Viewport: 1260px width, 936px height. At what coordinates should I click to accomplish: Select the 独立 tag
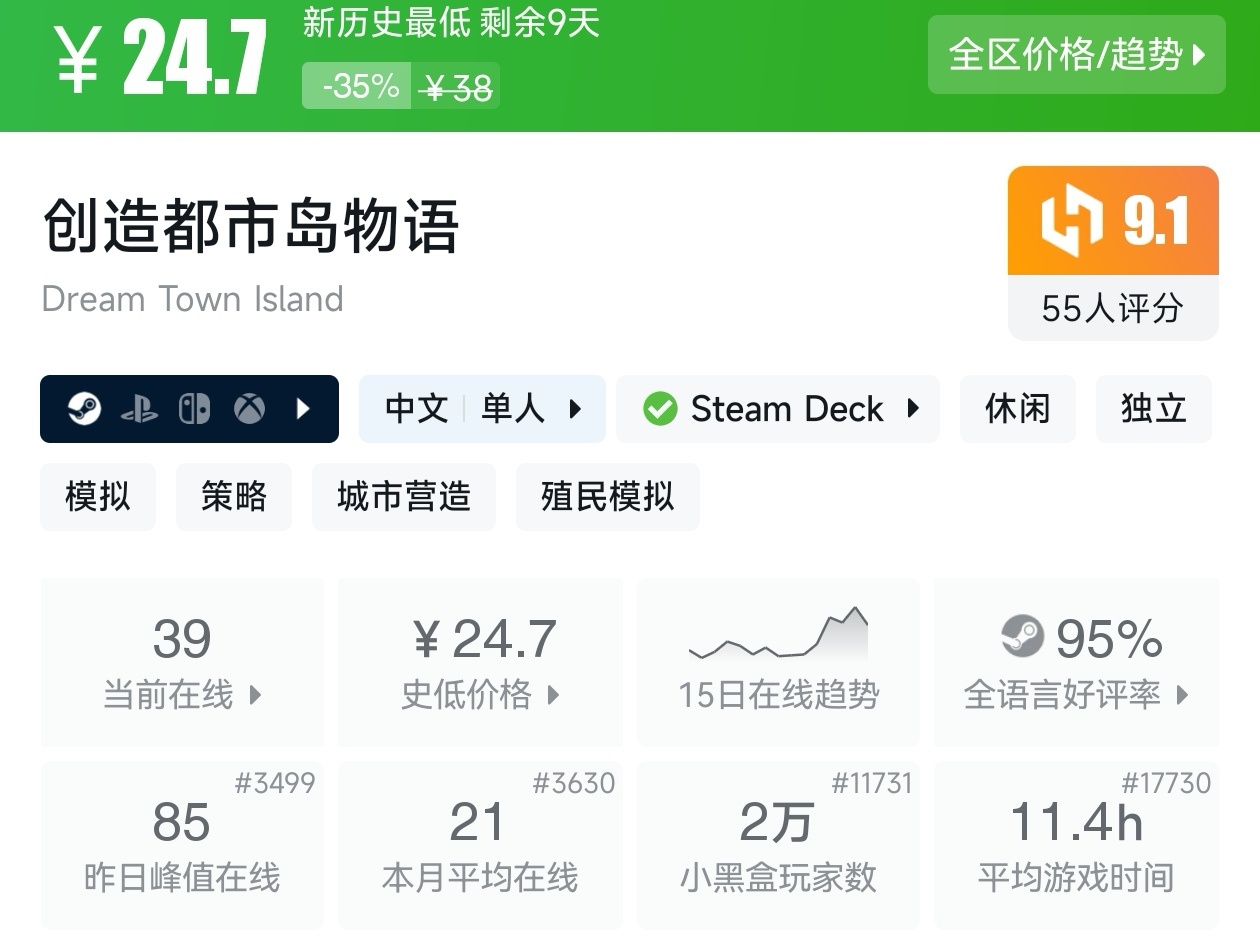pos(1154,409)
